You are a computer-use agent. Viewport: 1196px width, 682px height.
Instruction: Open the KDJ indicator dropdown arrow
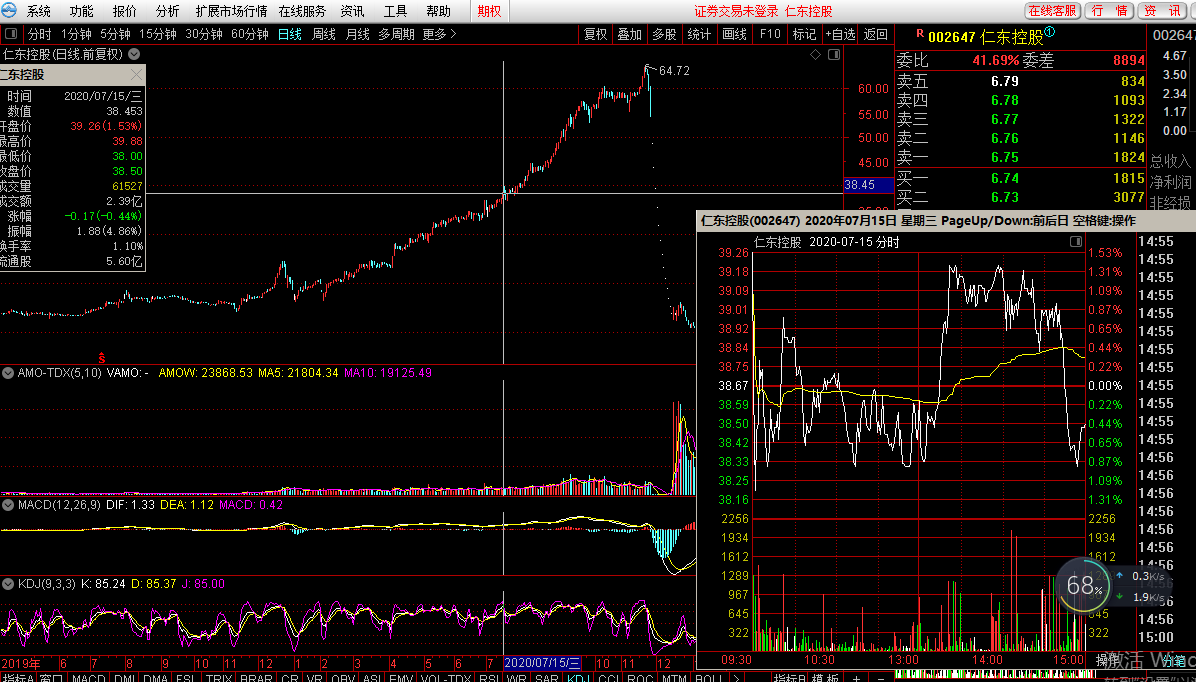8,583
